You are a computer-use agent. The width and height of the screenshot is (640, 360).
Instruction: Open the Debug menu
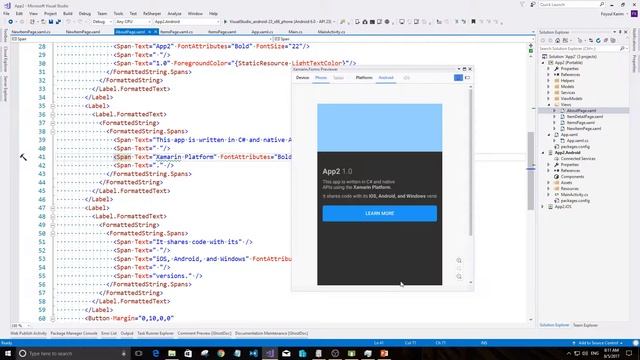click(84, 13)
